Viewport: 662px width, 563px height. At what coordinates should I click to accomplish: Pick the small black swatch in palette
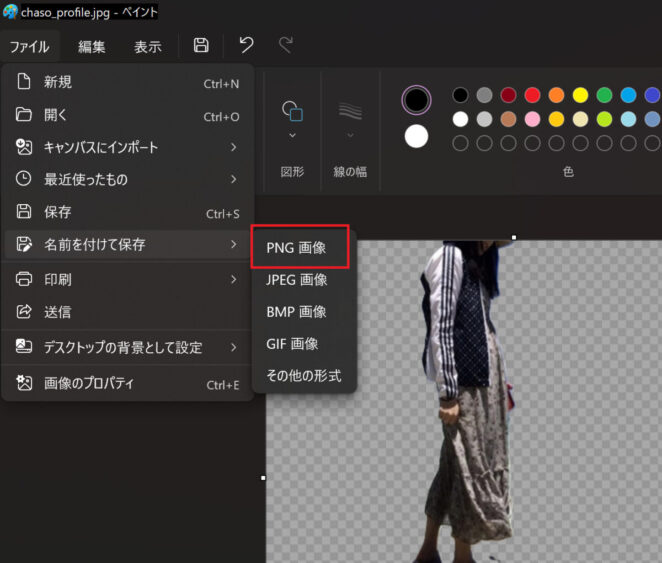click(460, 95)
